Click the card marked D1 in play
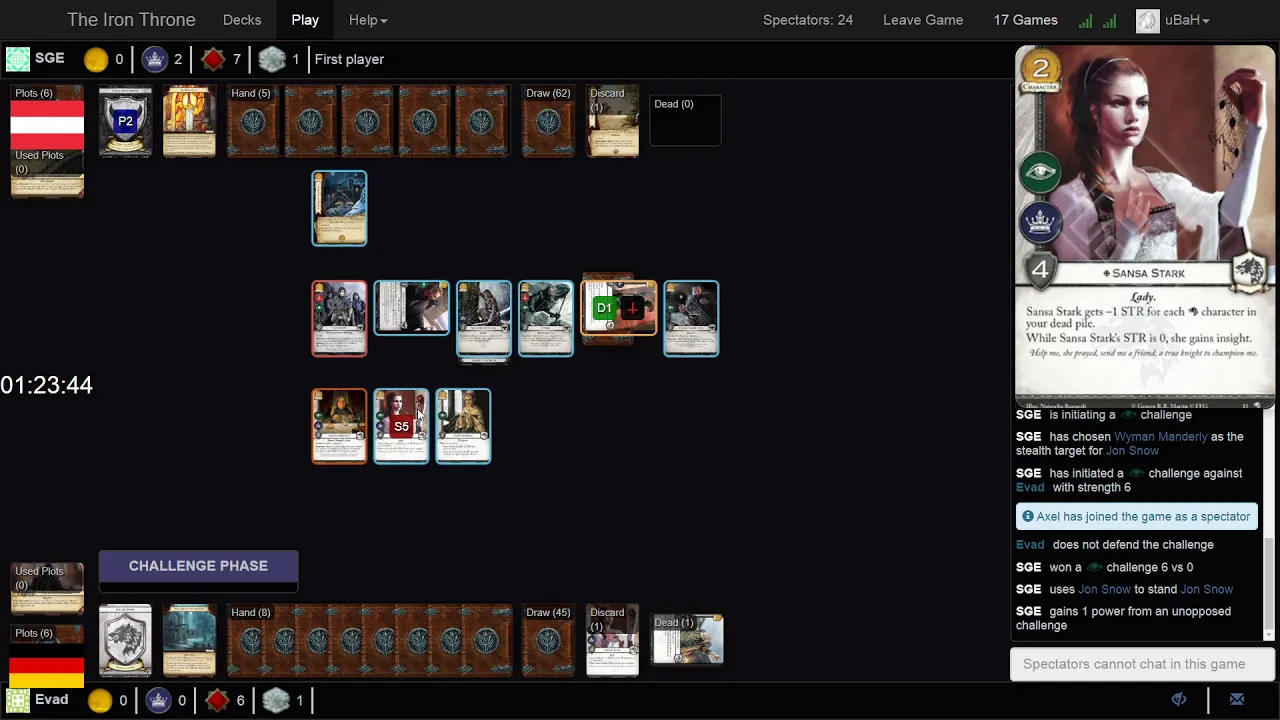 [x=619, y=308]
